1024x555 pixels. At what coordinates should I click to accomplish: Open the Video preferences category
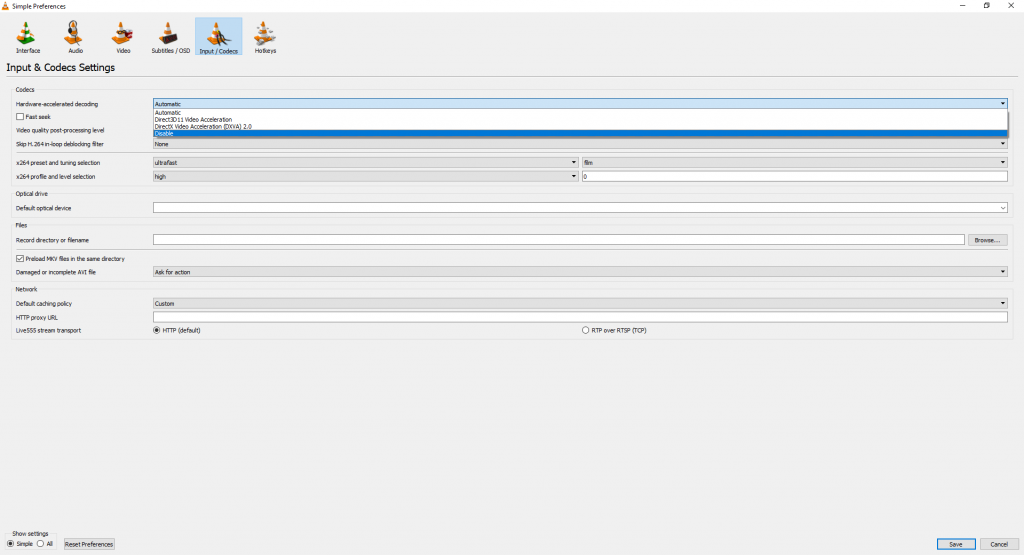pos(123,37)
